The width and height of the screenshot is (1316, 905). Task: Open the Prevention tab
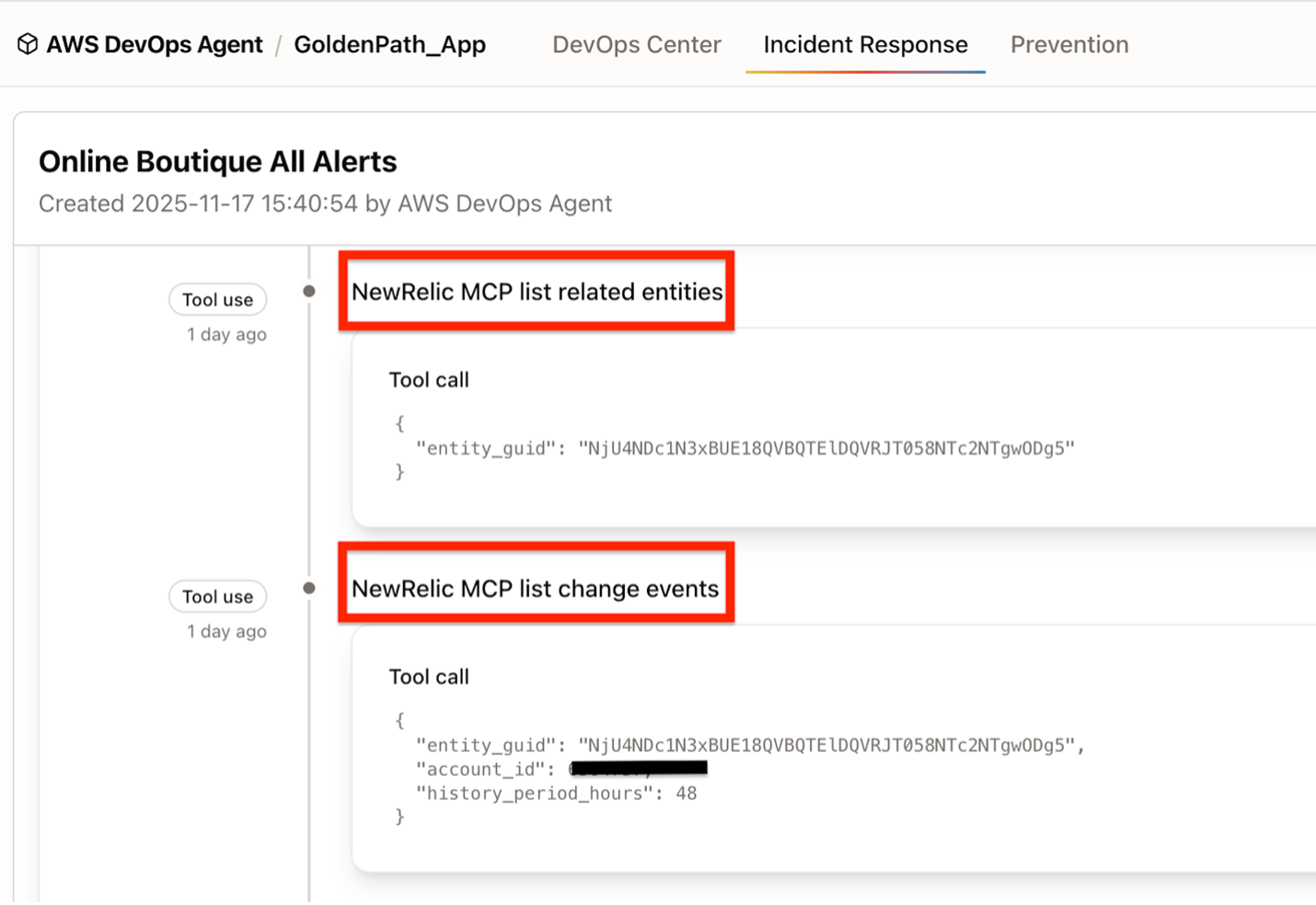(1068, 44)
